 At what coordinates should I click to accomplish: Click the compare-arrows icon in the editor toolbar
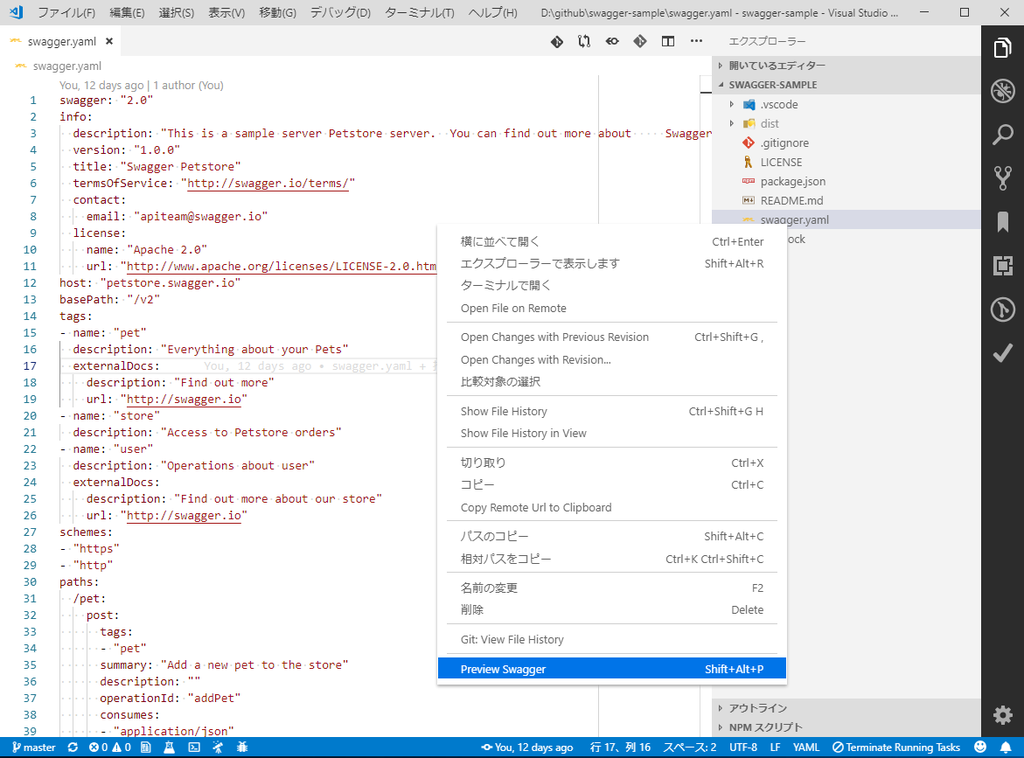tap(584, 41)
